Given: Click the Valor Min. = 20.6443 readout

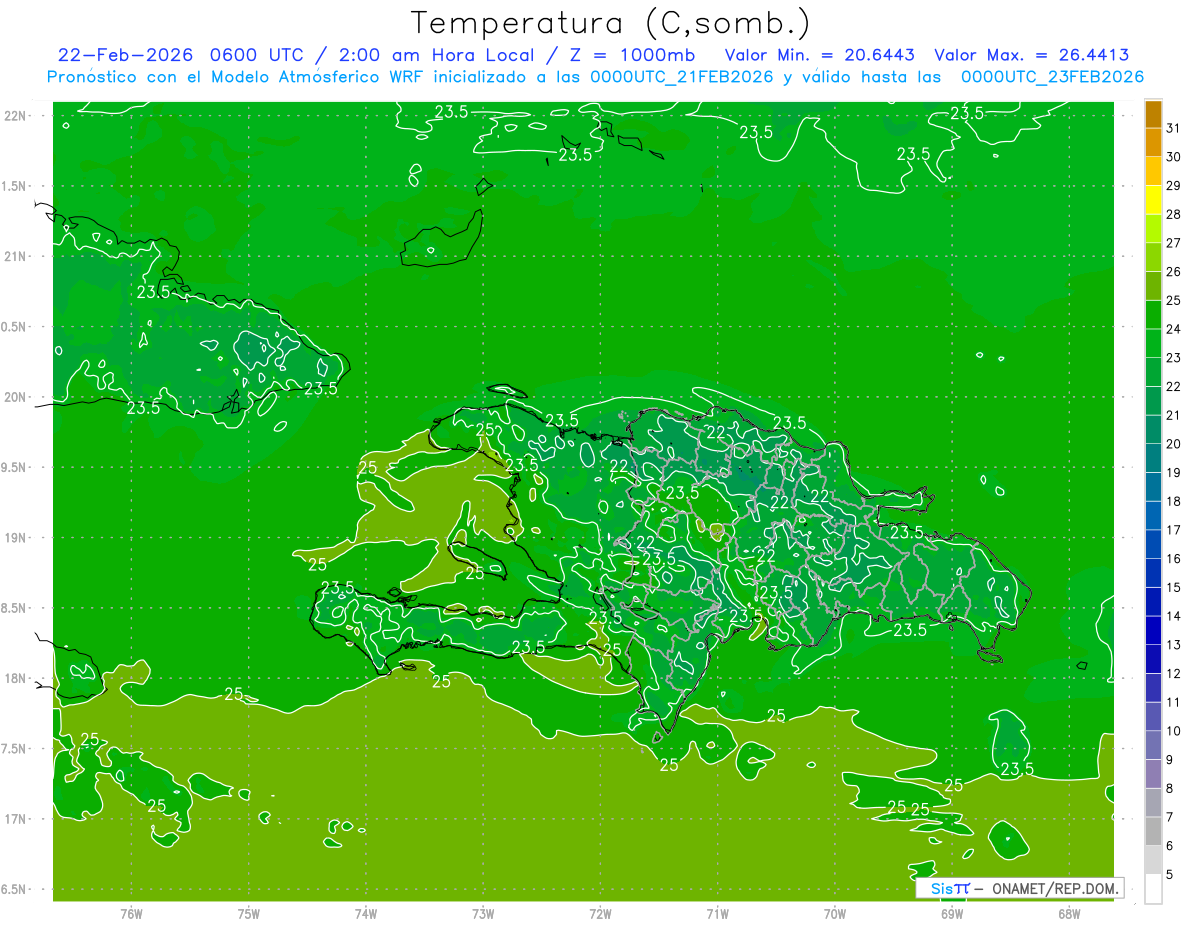Looking at the screenshot, I should pyautogui.click(x=820, y=55).
